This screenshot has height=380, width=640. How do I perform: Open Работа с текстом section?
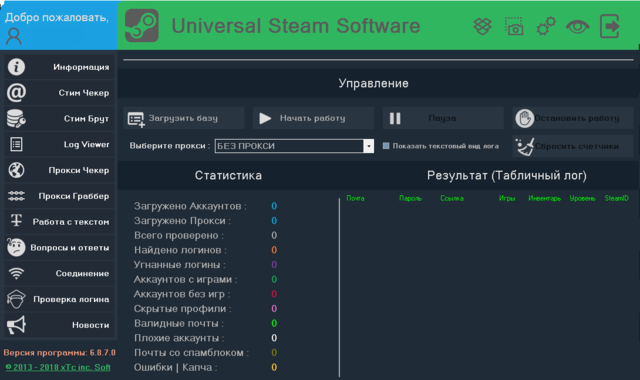tap(60, 222)
